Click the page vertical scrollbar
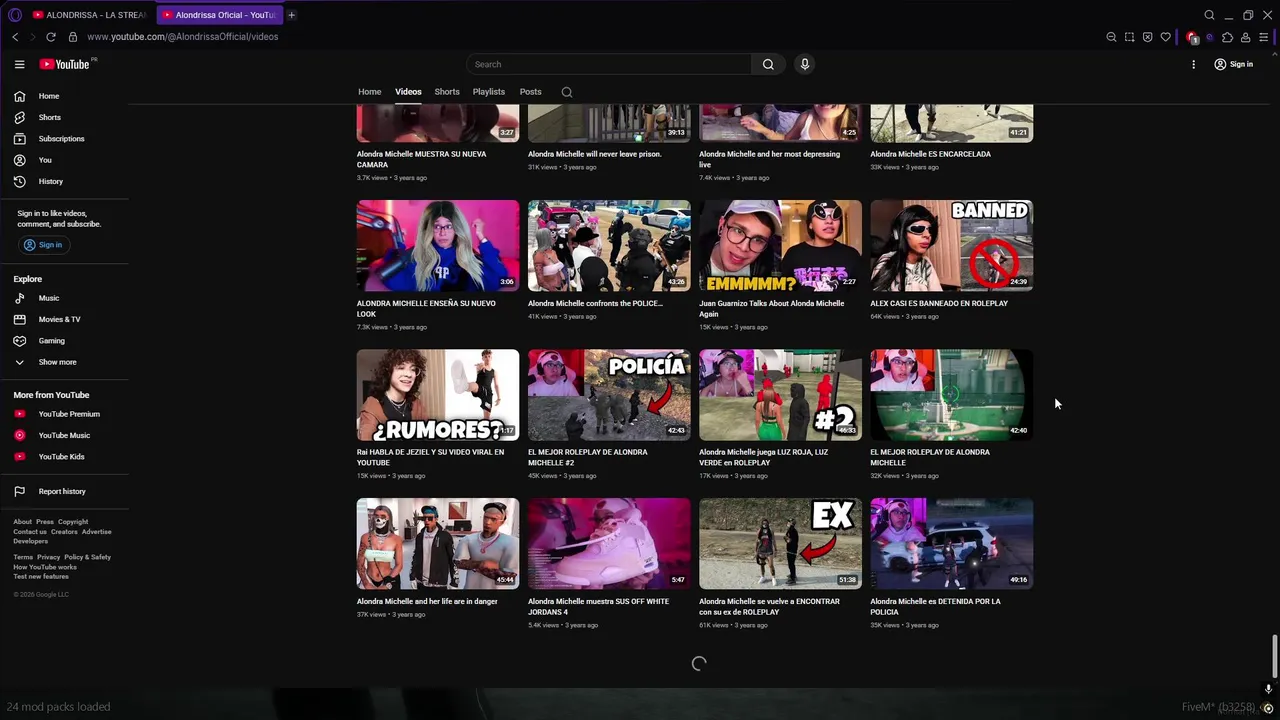 click(x=1273, y=655)
